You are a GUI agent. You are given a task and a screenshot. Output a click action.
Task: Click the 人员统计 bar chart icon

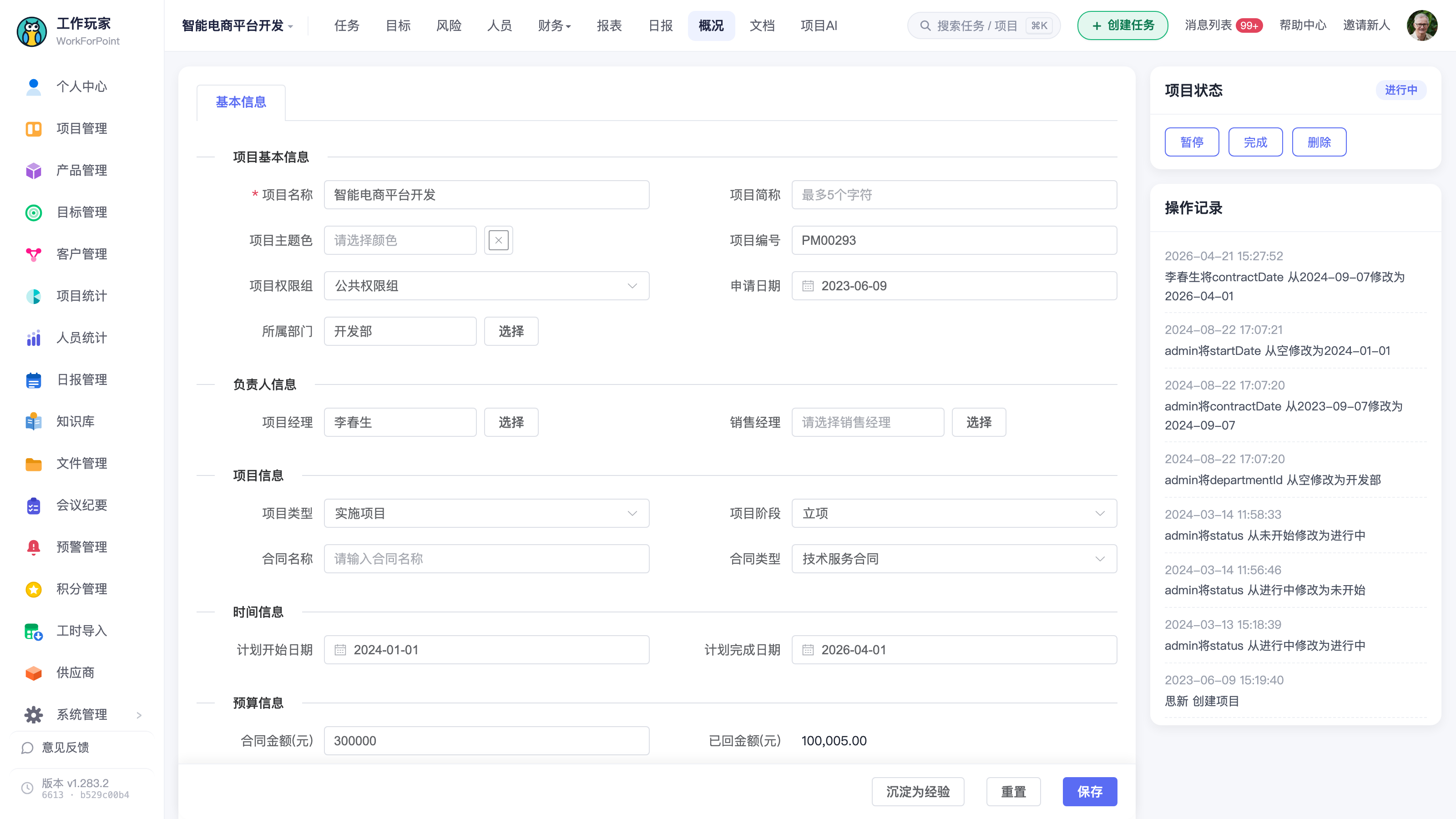pyautogui.click(x=33, y=338)
